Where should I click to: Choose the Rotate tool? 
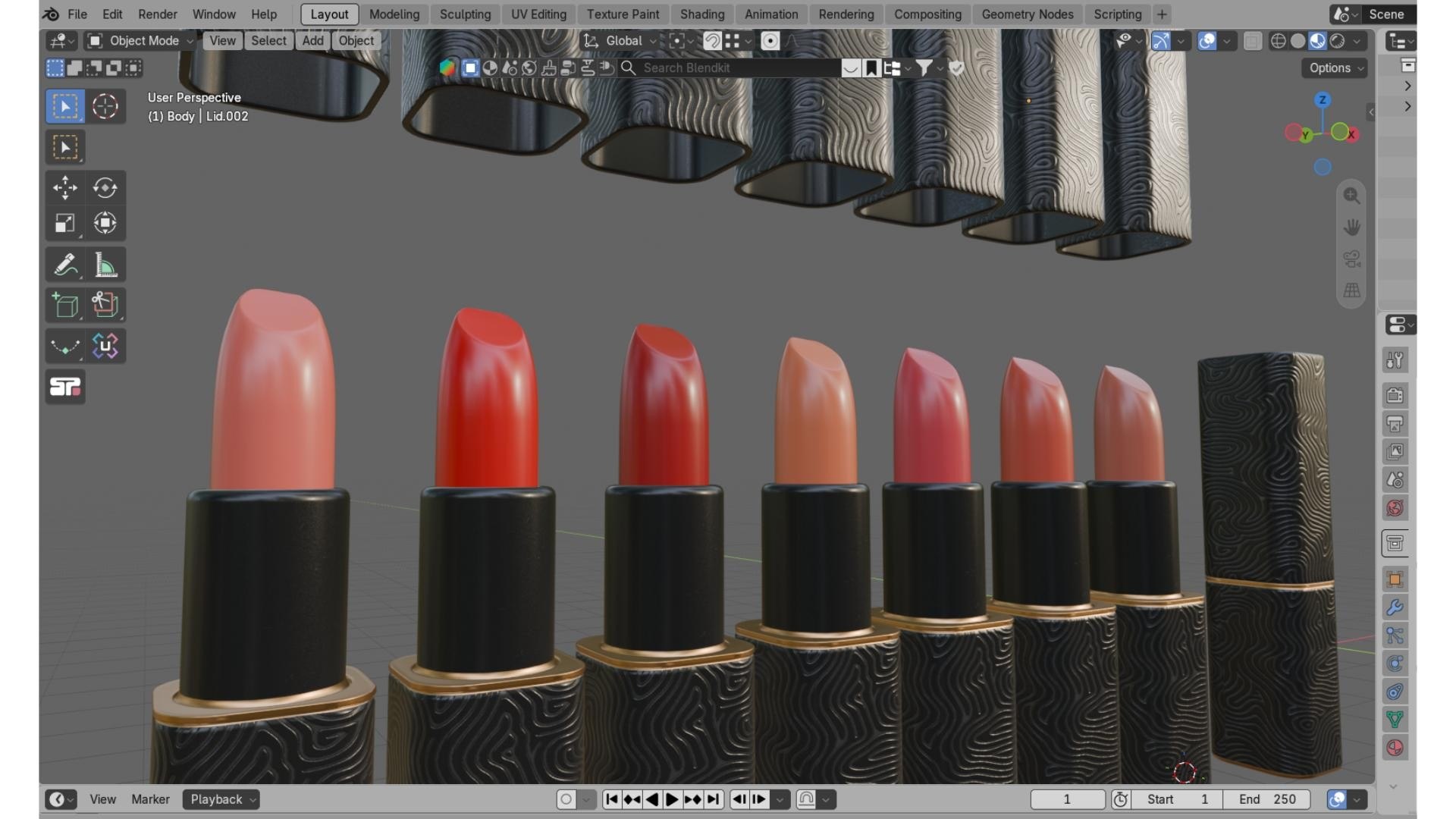(105, 187)
